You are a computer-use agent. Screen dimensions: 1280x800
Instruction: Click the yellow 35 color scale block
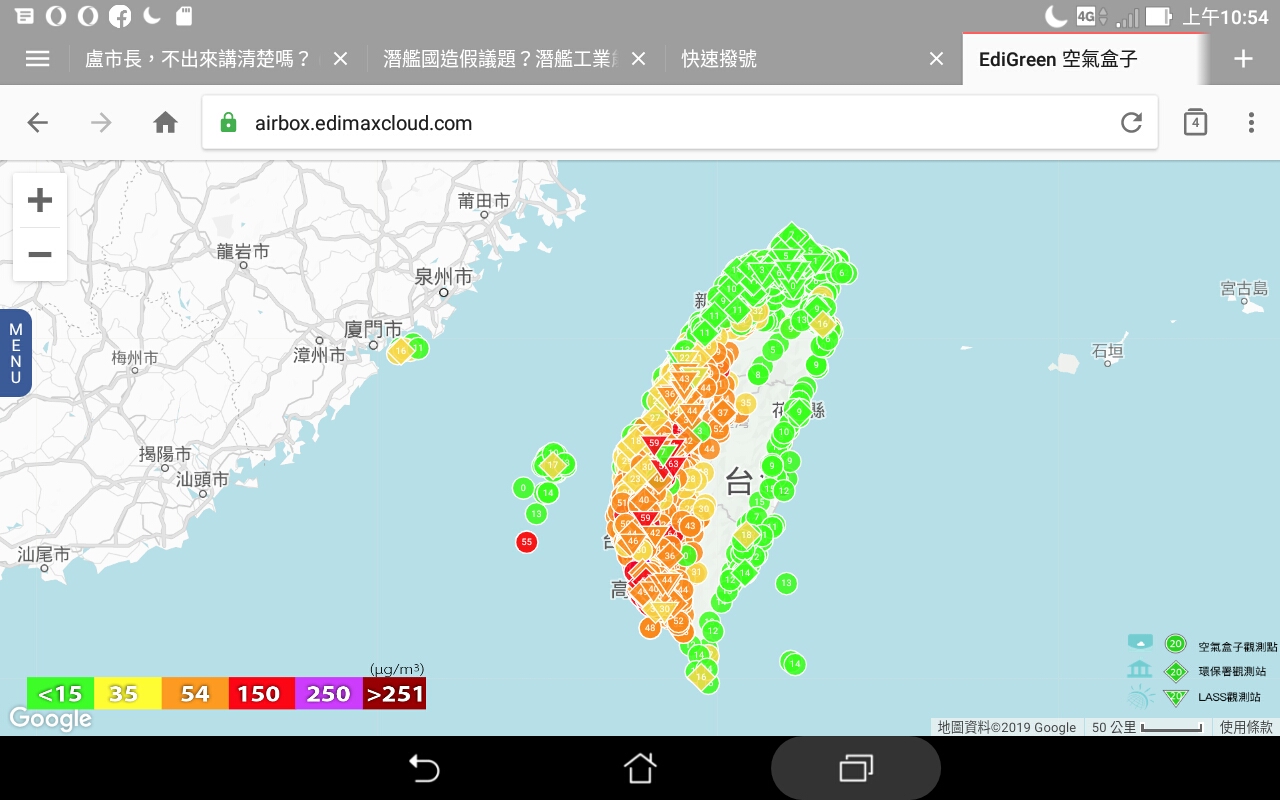(x=127, y=693)
